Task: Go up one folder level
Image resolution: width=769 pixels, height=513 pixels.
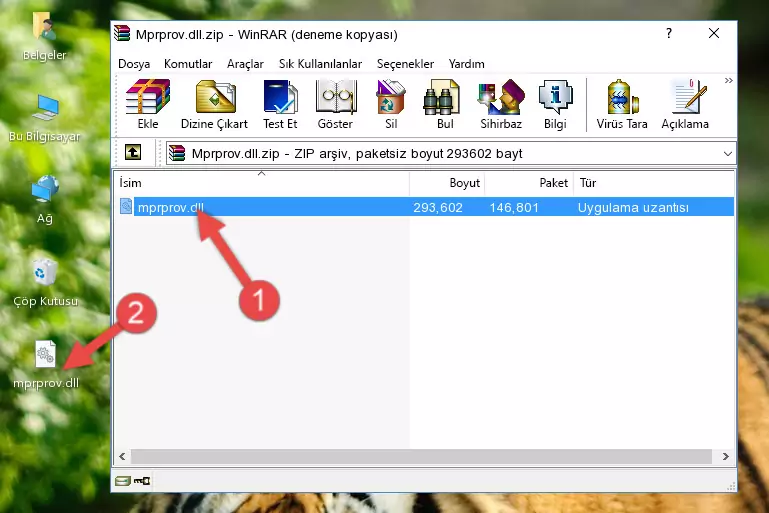Action: click(x=133, y=153)
